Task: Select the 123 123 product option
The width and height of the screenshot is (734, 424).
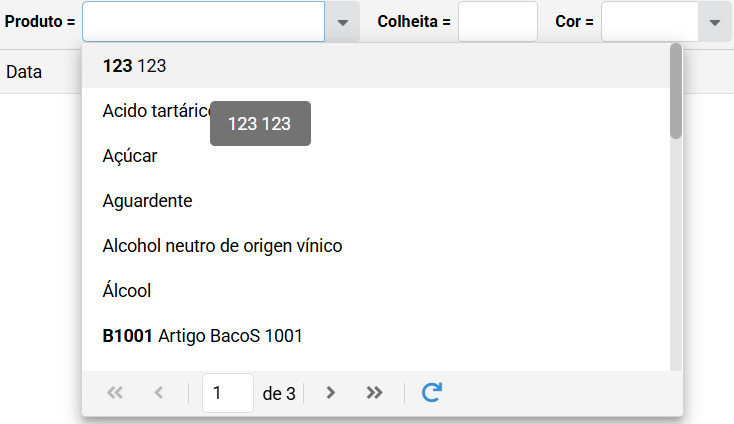Action: tap(375, 66)
